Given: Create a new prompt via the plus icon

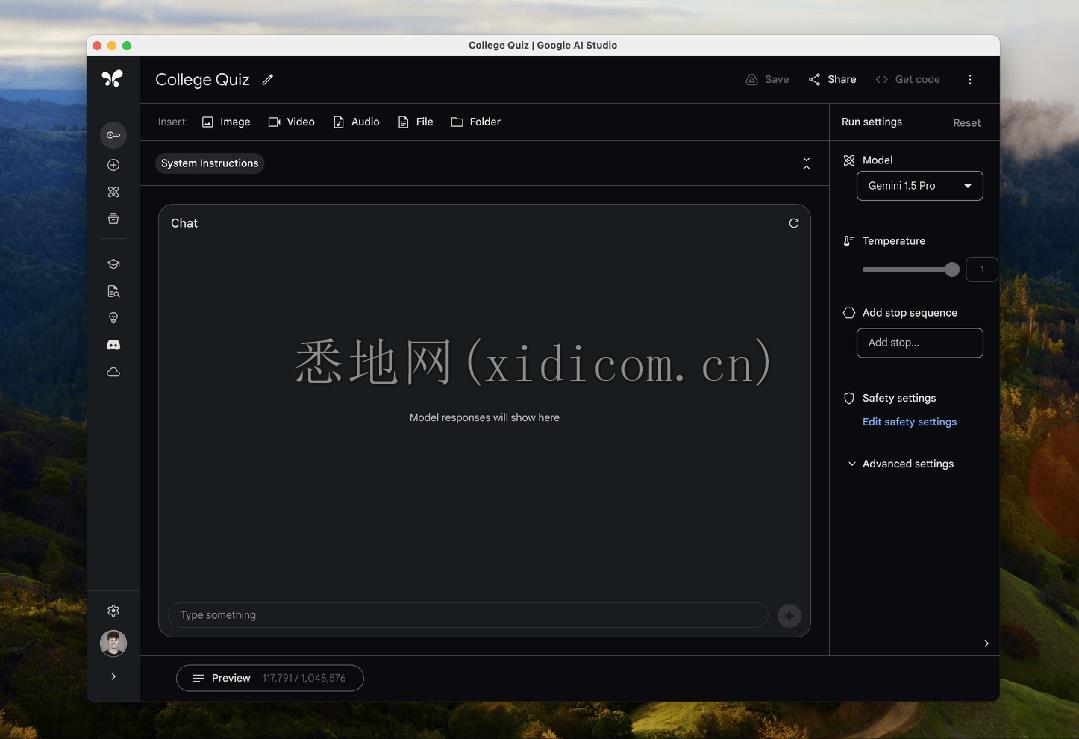Looking at the screenshot, I should point(113,164).
